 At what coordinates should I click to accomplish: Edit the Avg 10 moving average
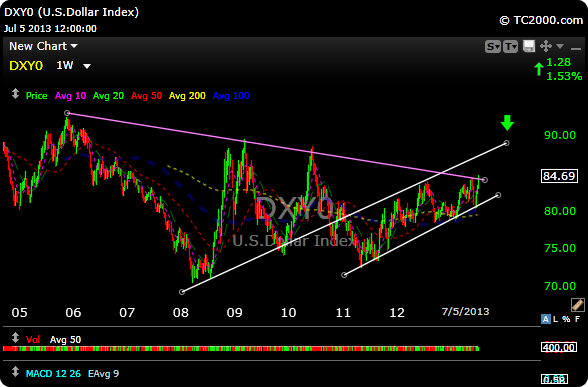tap(70, 96)
